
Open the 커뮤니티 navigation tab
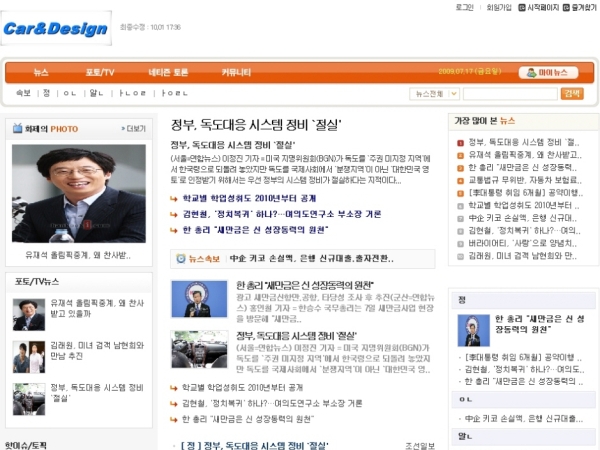236,72
